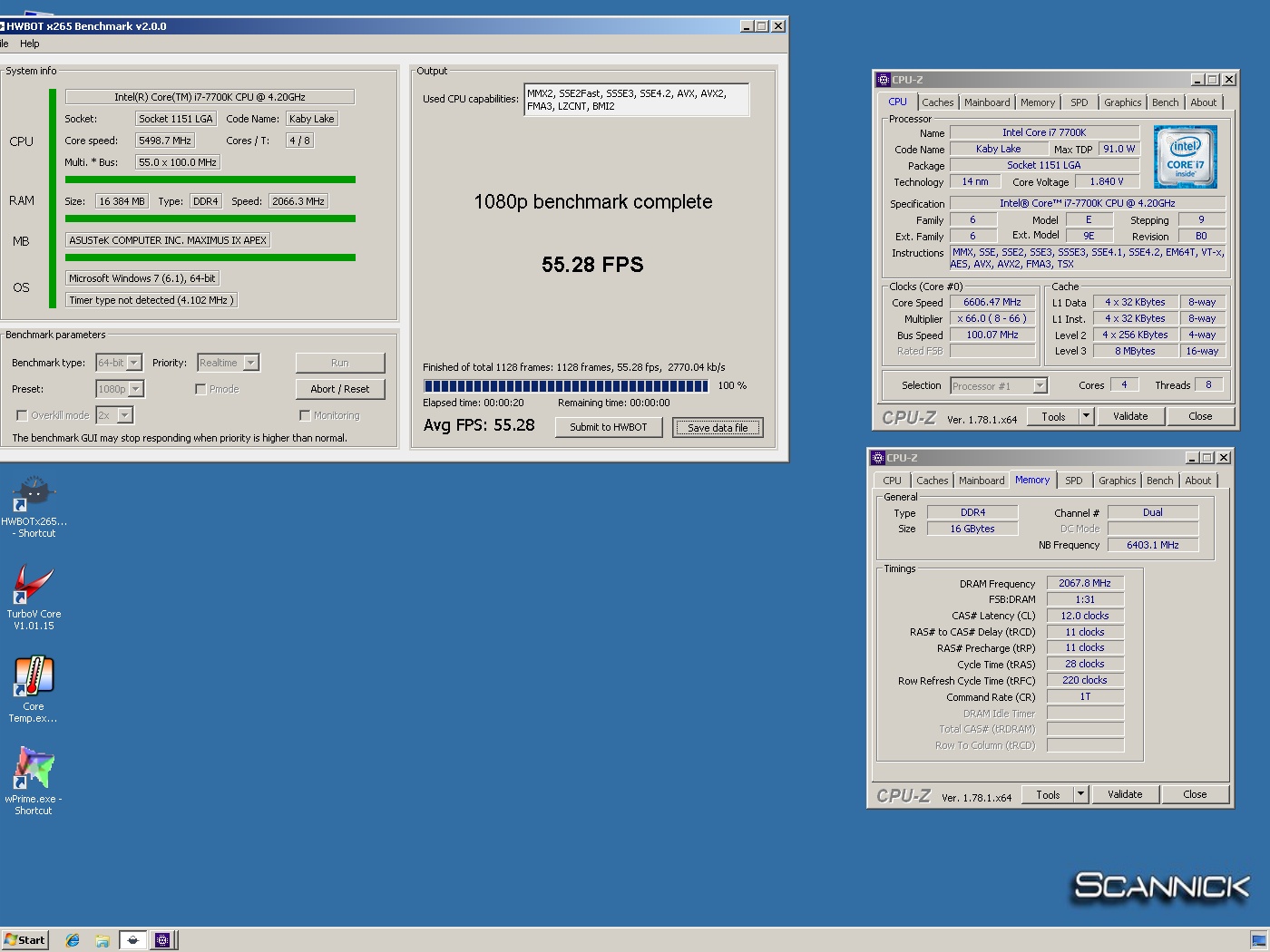Click the disabled Run button

tap(340, 363)
